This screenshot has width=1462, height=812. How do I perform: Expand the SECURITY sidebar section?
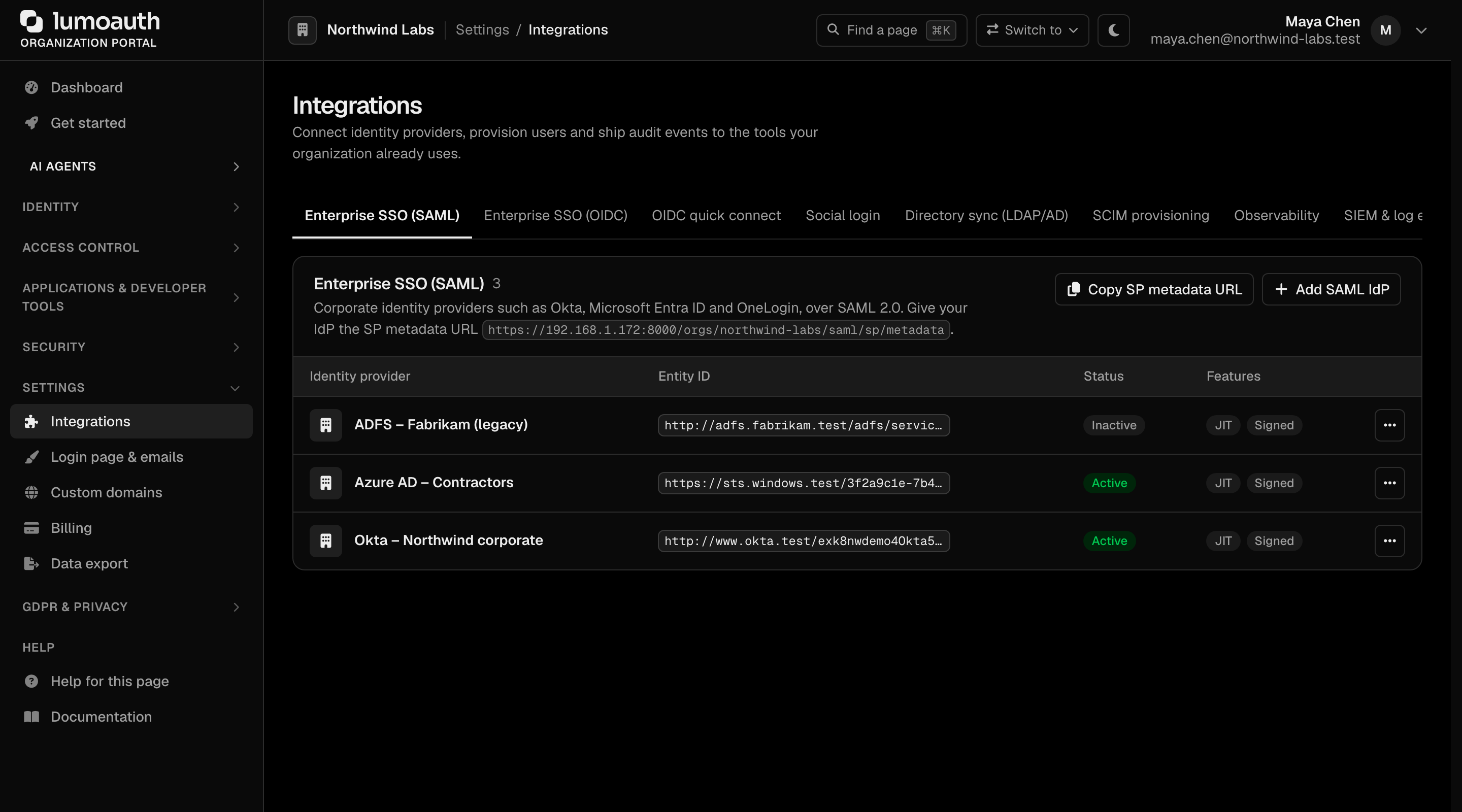131,347
